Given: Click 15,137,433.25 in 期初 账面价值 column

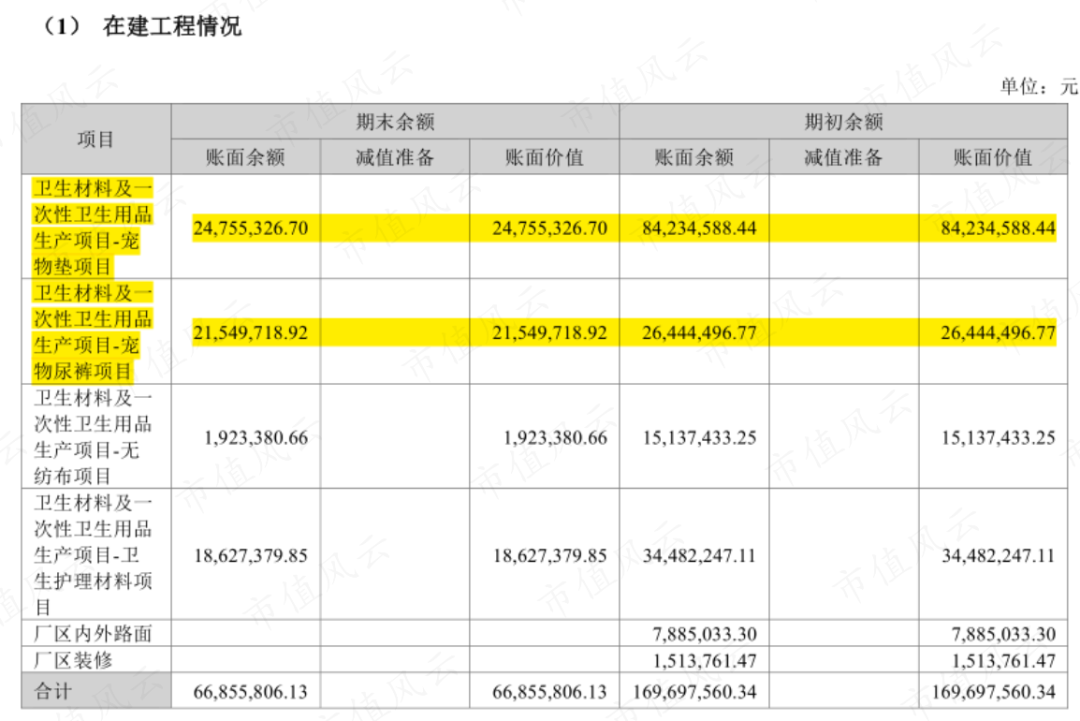Looking at the screenshot, I should (x=998, y=437).
